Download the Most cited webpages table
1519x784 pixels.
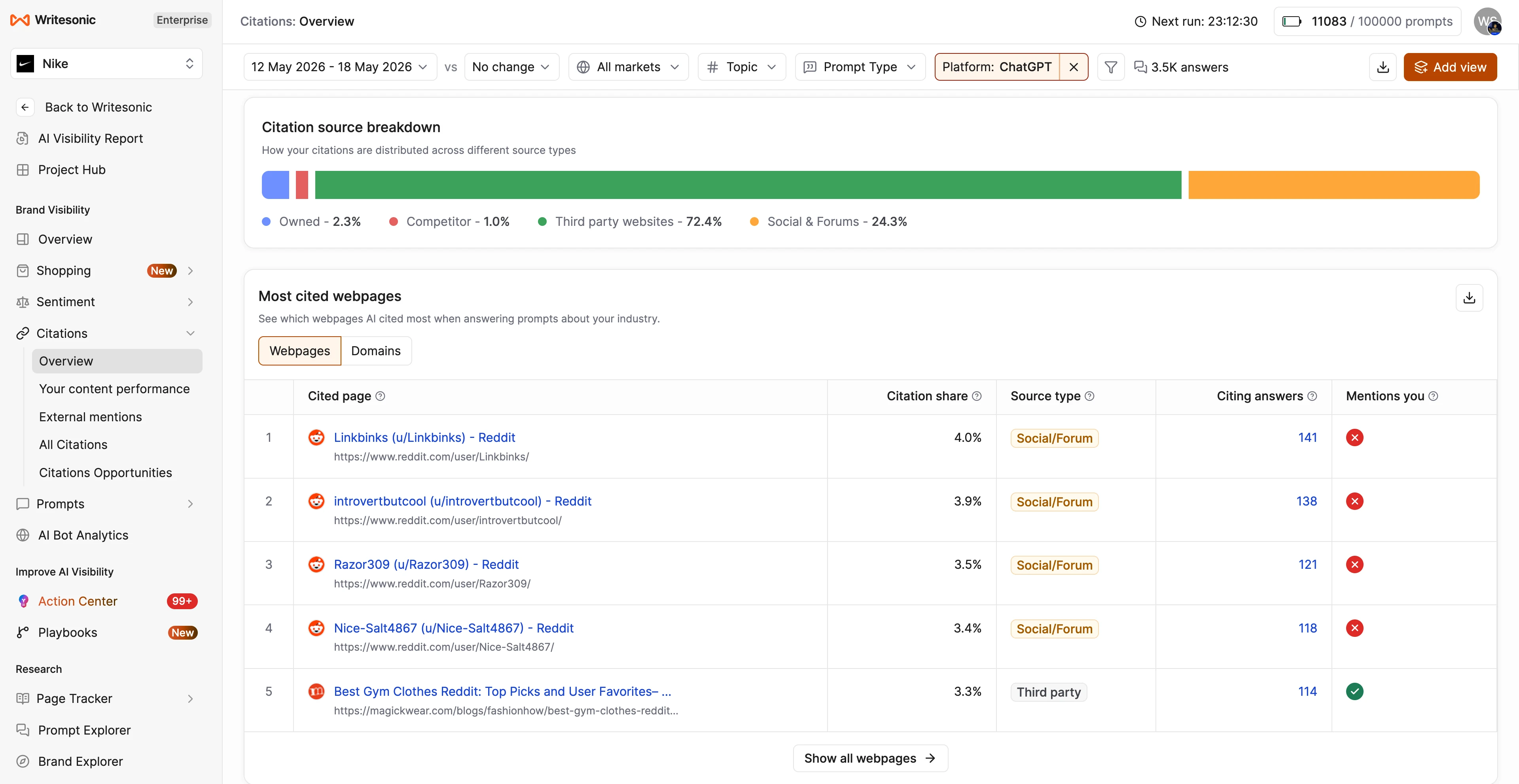pyautogui.click(x=1469, y=298)
